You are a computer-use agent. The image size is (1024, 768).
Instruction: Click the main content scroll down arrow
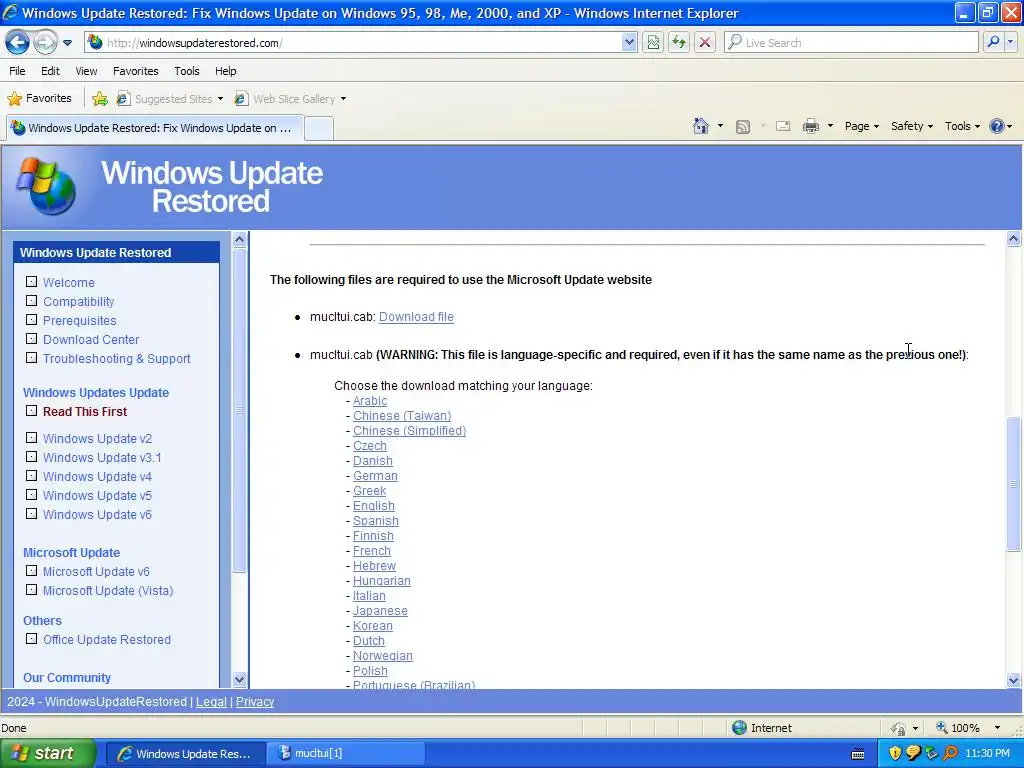(1014, 680)
